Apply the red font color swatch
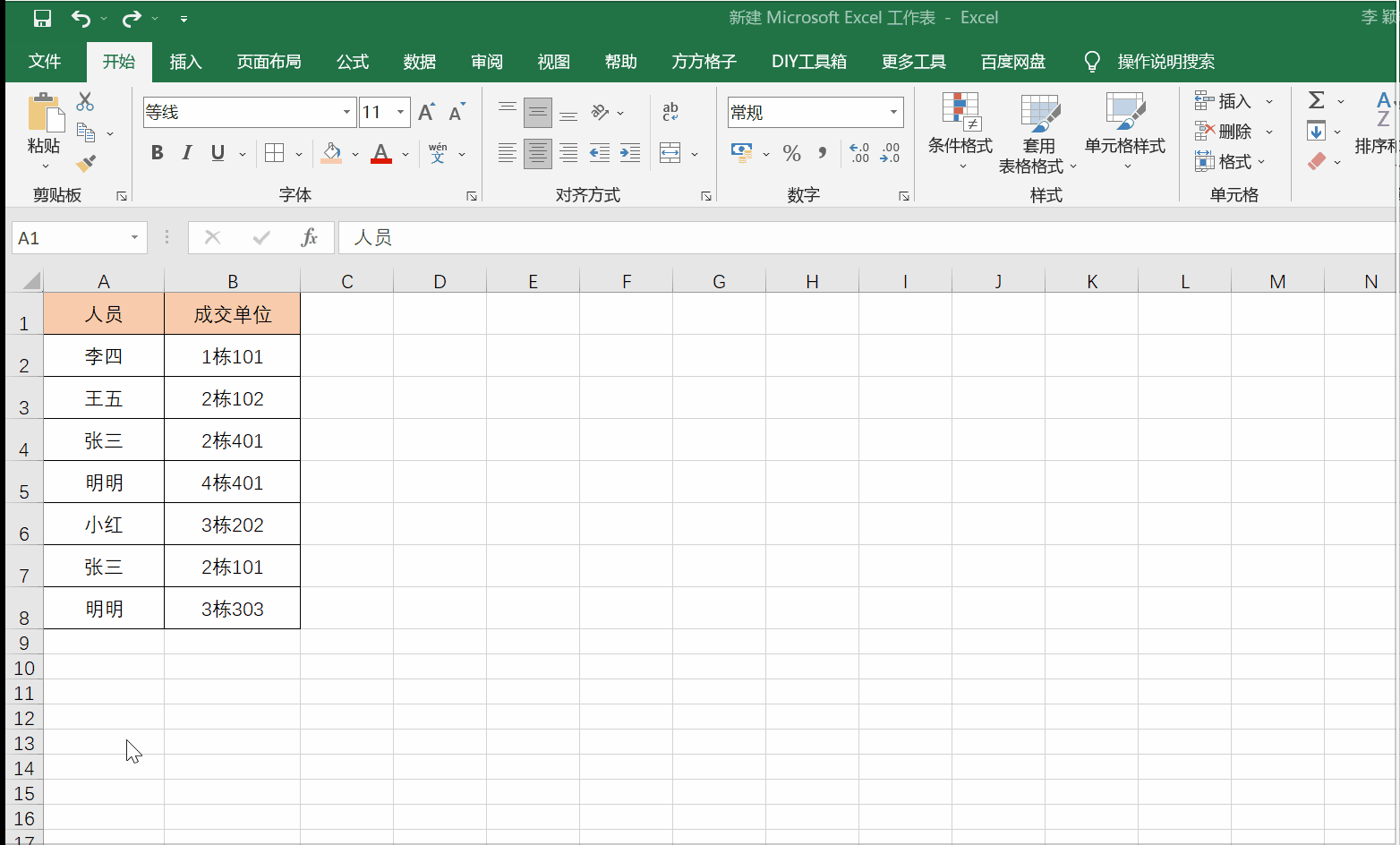 [x=381, y=153]
